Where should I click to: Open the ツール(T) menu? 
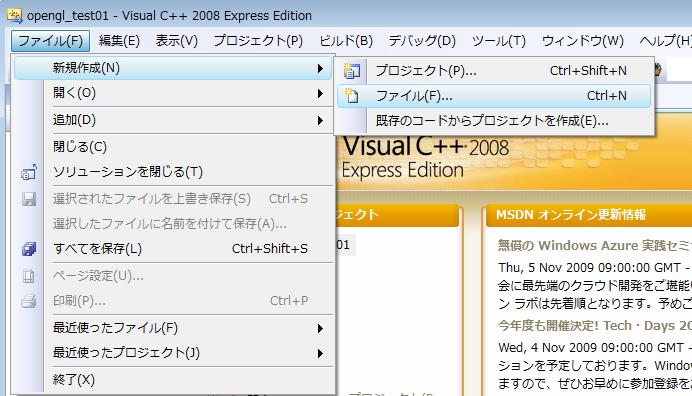click(499, 41)
